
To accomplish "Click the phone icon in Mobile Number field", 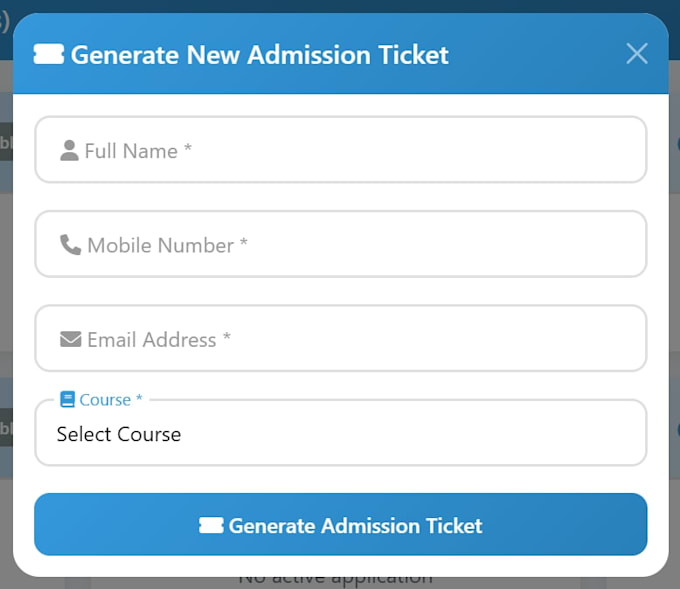I will pyautogui.click(x=70, y=245).
